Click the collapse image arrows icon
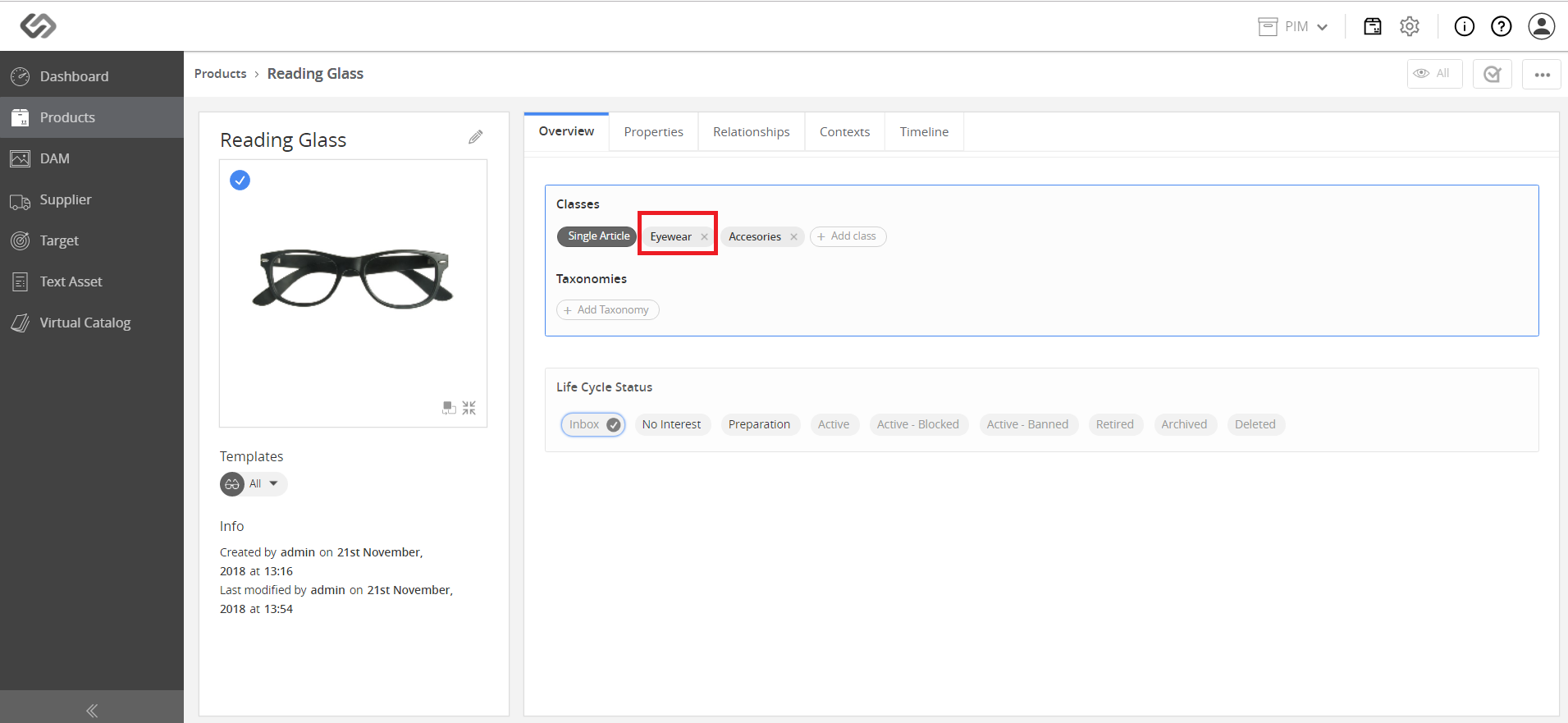The image size is (1568, 723). click(469, 408)
